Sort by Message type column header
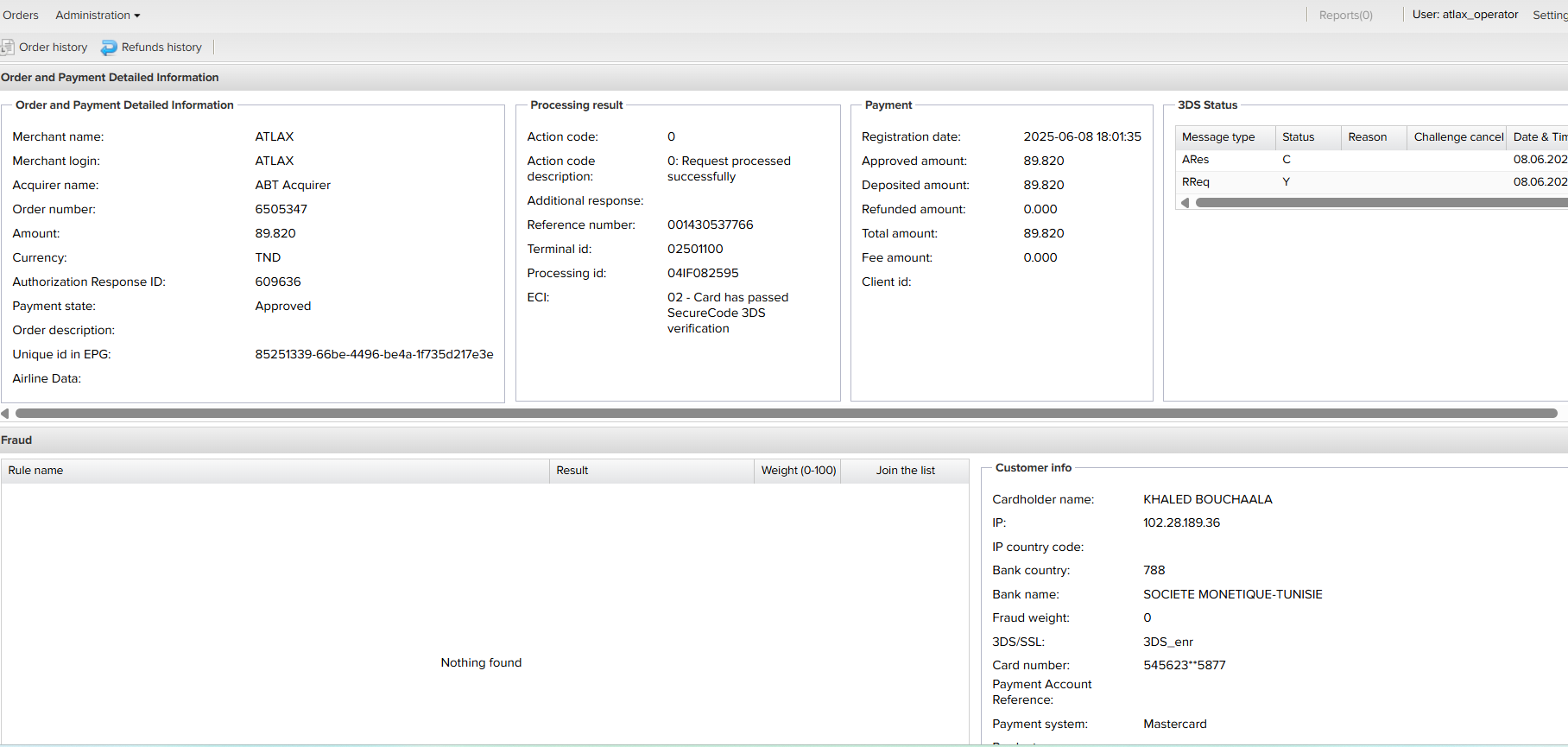This screenshot has height=747, width=1568. (x=1218, y=137)
